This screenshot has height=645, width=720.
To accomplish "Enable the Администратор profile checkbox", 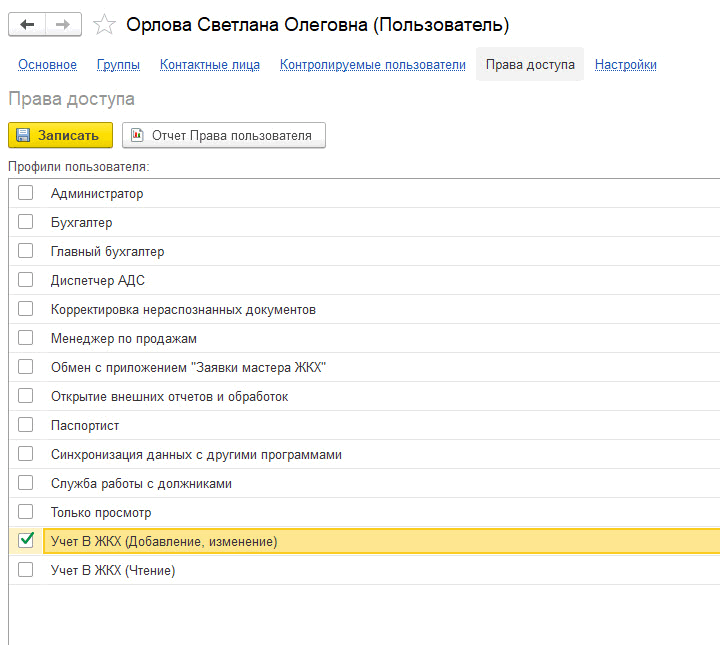I will (x=26, y=193).
